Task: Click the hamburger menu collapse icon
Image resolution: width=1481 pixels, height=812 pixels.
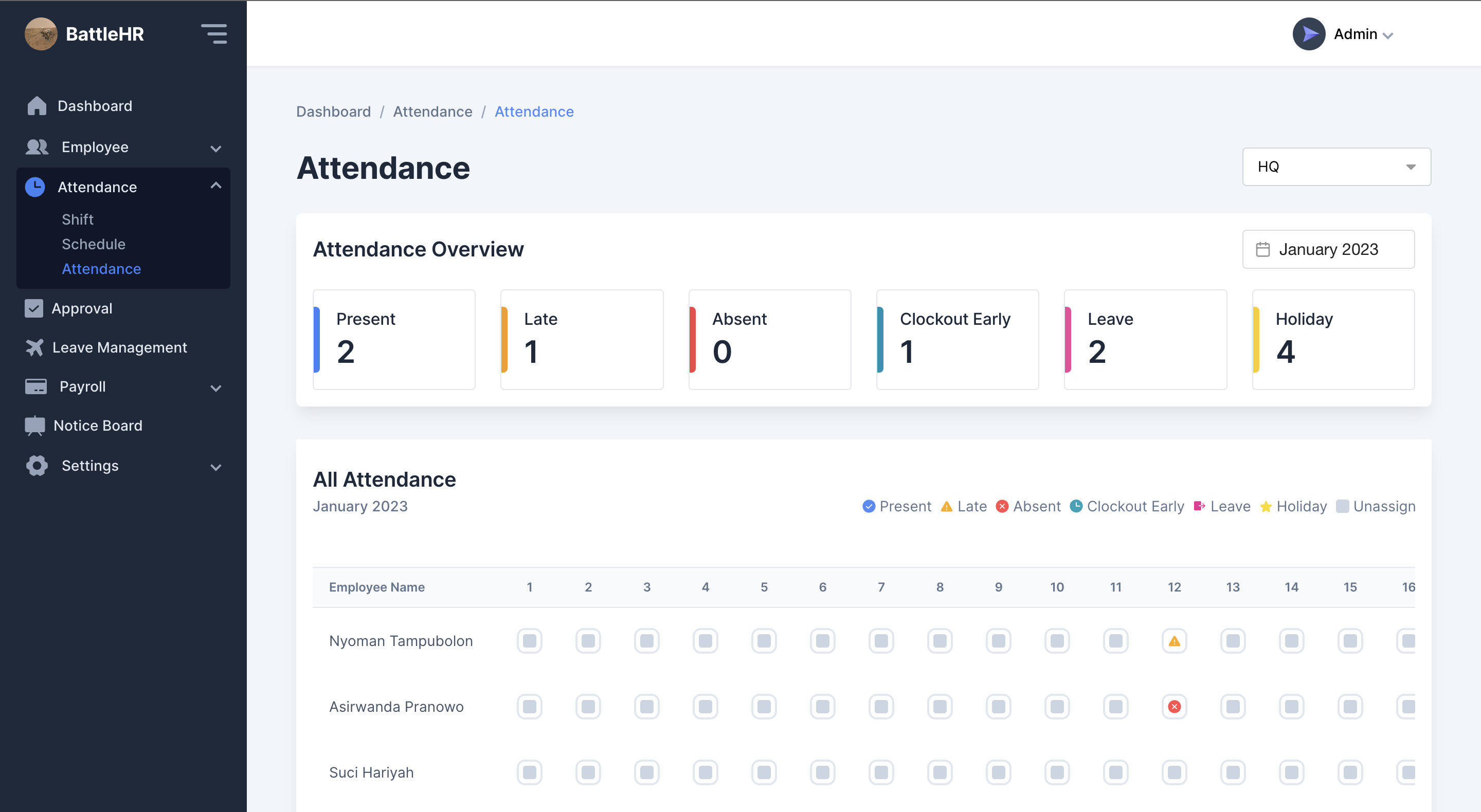Action: point(214,34)
